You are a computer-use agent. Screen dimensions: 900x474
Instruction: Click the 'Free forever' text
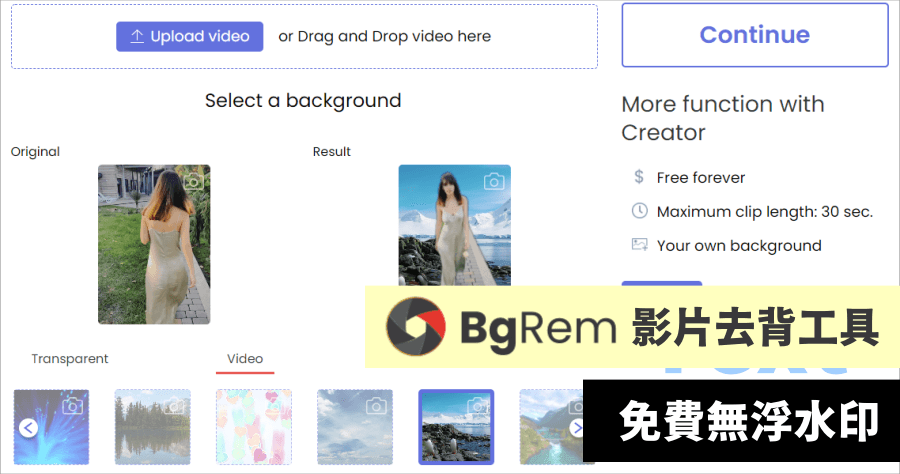pyautogui.click(x=701, y=178)
